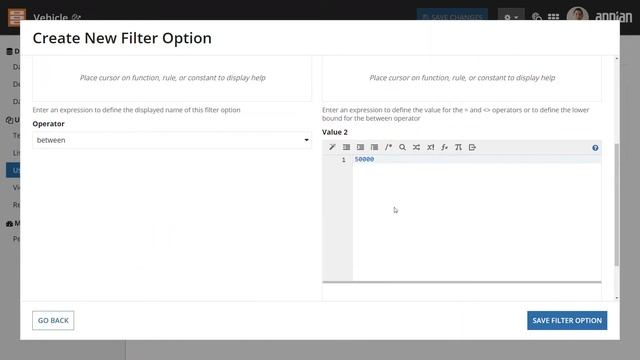This screenshot has width=640, height=360.
Task: Click the right help panel placeholder text
Action: point(462,78)
